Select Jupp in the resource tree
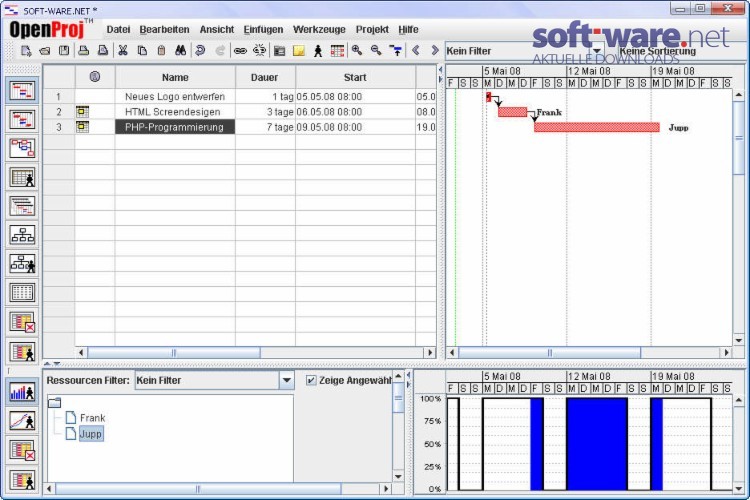 90,434
